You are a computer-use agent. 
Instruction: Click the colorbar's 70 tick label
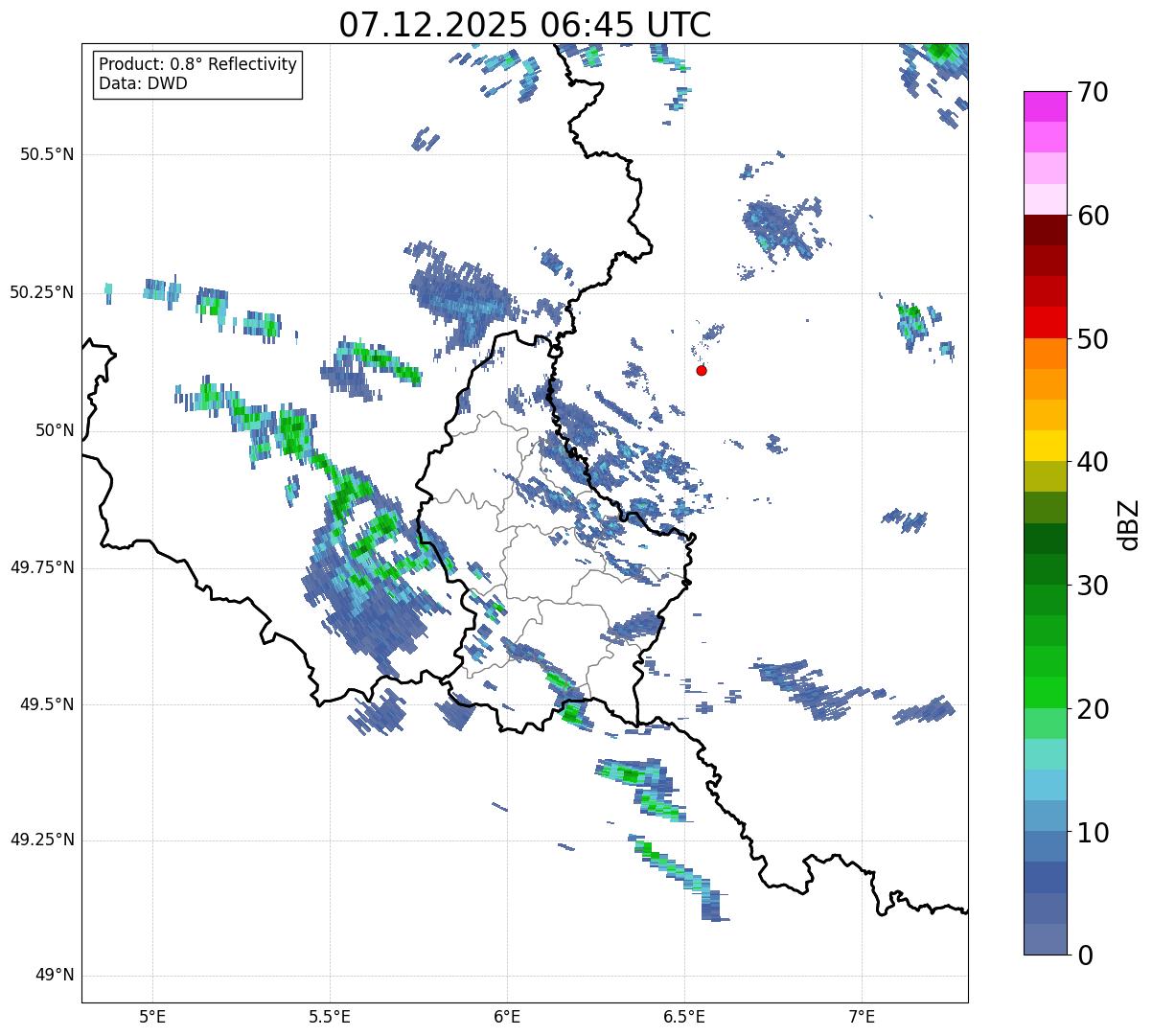click(x=1093, y=92)
